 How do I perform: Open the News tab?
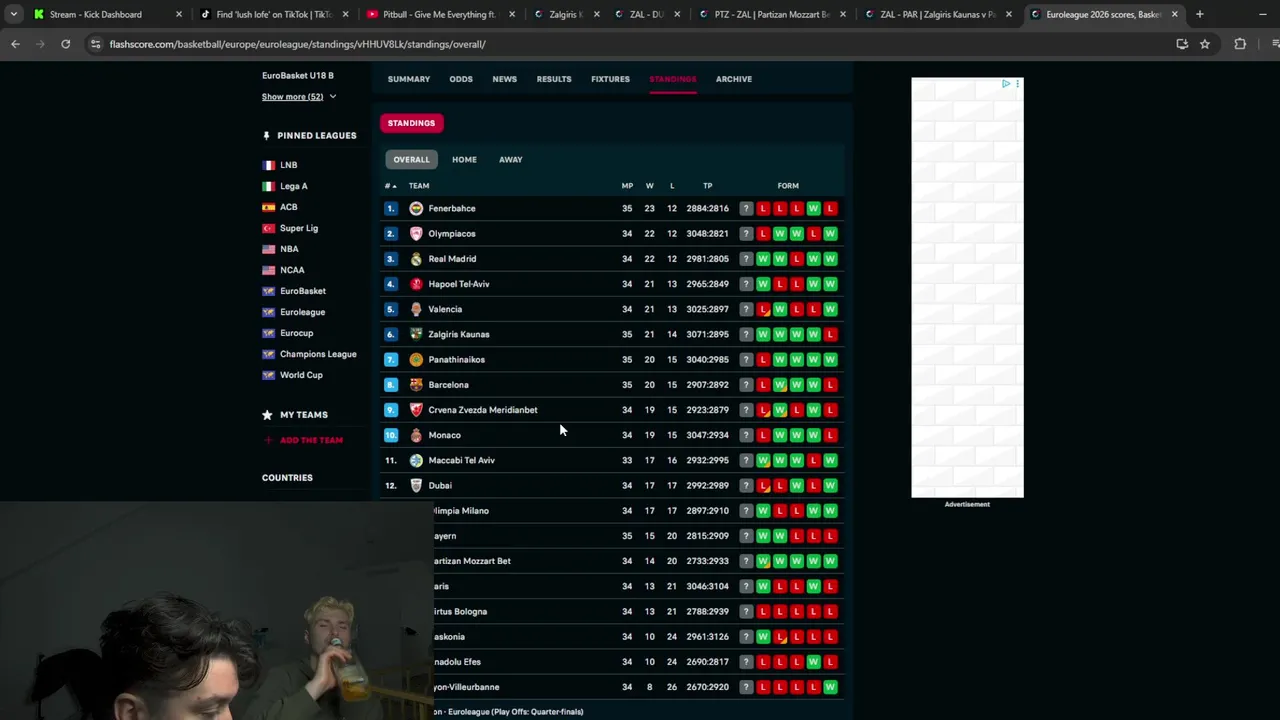tap(504, 79)
